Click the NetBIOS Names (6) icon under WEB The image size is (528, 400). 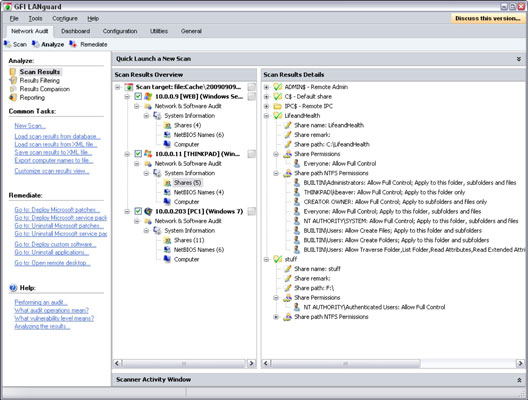pos(167,135)
